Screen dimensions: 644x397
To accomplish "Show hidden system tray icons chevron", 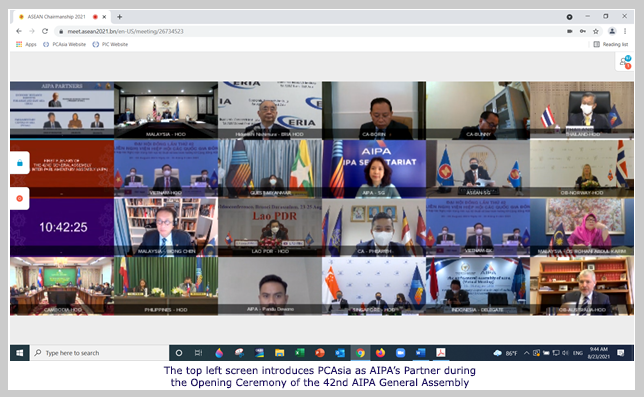I will [526, 353].
